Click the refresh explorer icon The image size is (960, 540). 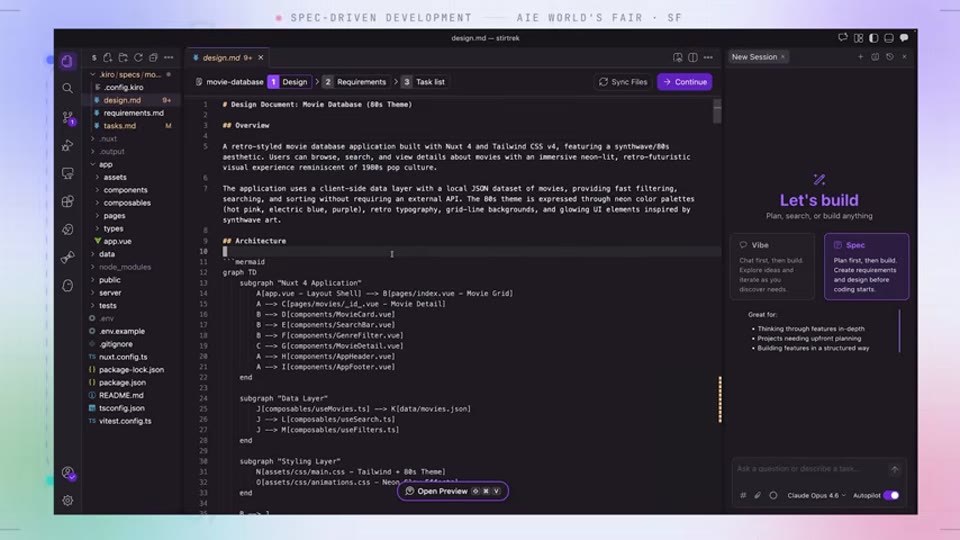pos(138,58)
